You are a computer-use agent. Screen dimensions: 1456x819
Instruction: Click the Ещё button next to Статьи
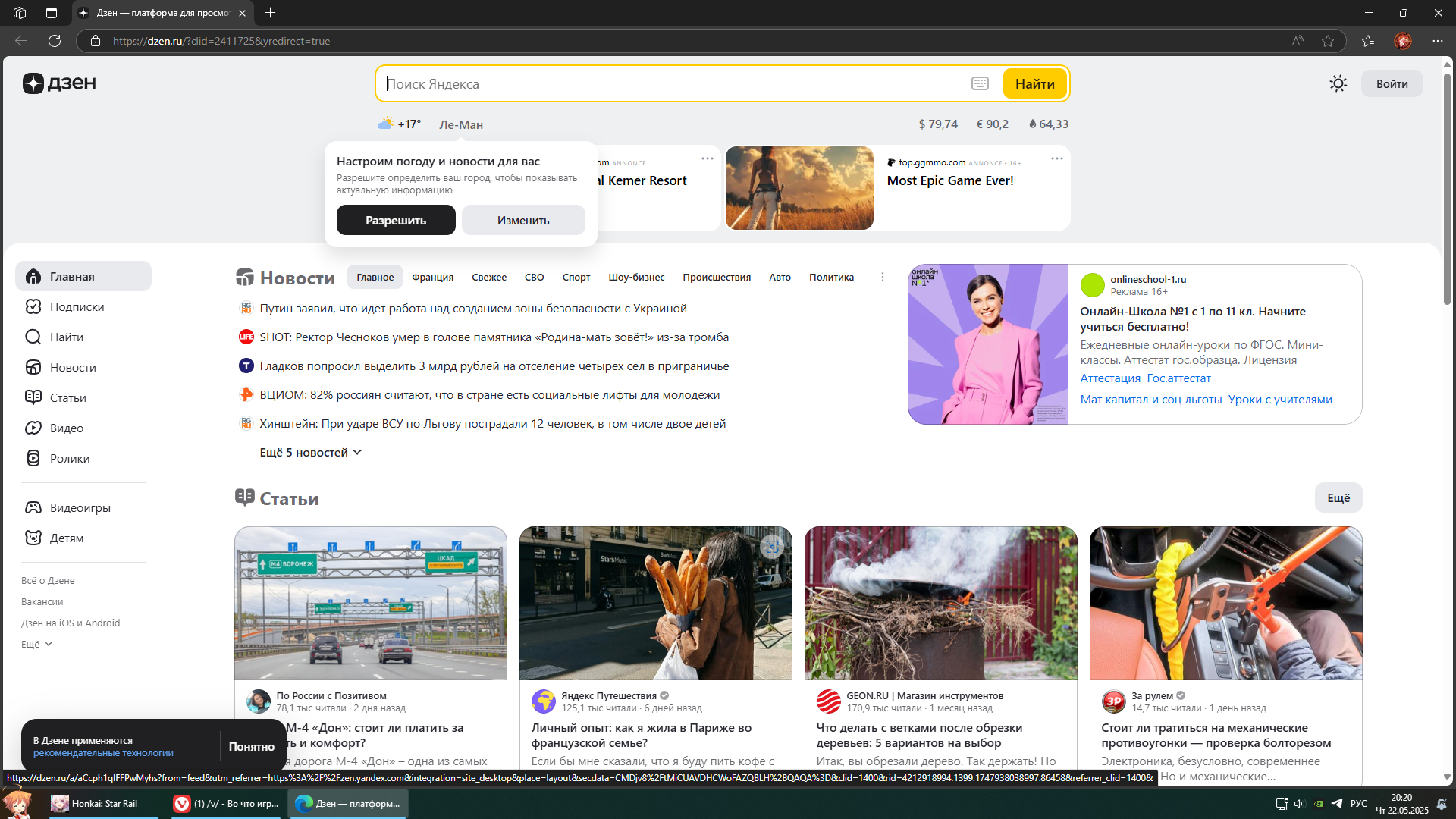[x=1338, y=497]
